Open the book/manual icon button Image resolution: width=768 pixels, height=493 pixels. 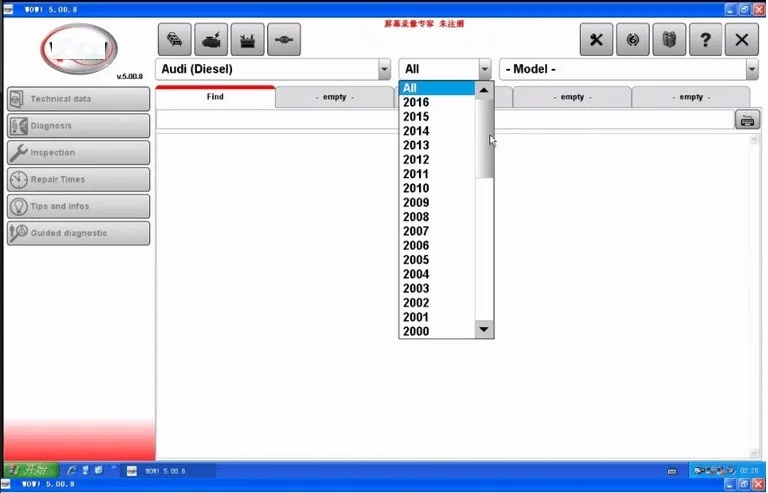(x=669, y=39)
